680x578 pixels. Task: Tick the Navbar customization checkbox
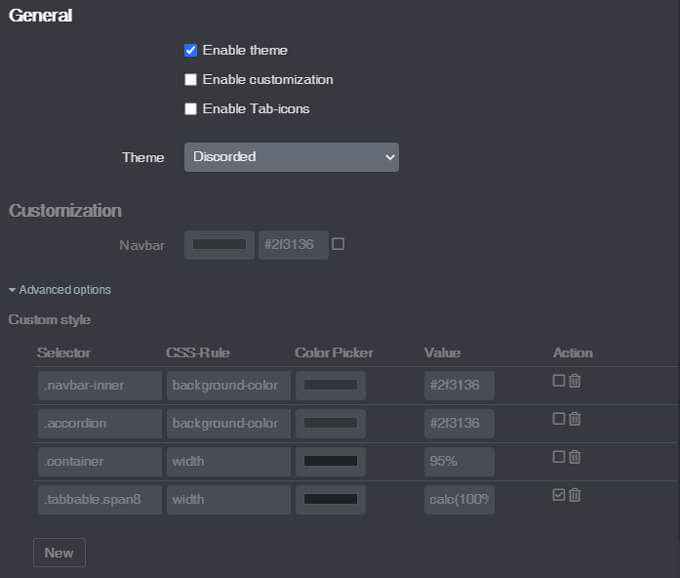[x=338, y=244]
